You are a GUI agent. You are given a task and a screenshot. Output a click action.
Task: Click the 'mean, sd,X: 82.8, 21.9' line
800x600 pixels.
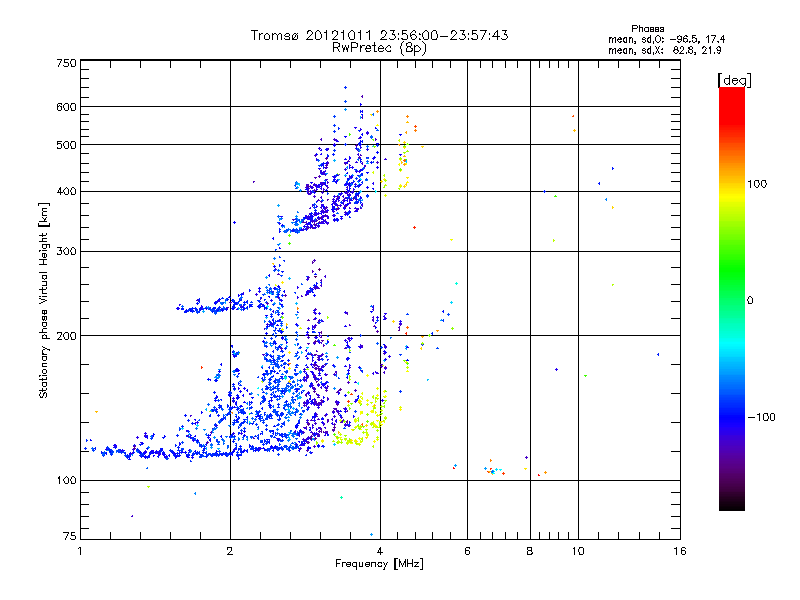(x=665, y=51)
